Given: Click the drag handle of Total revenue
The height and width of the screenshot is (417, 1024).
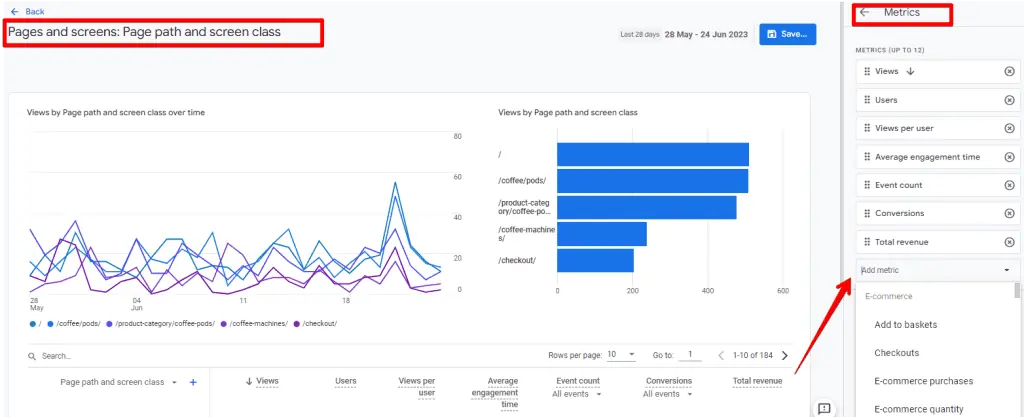Looking at the screenshot, I should [x=867, y=242].
